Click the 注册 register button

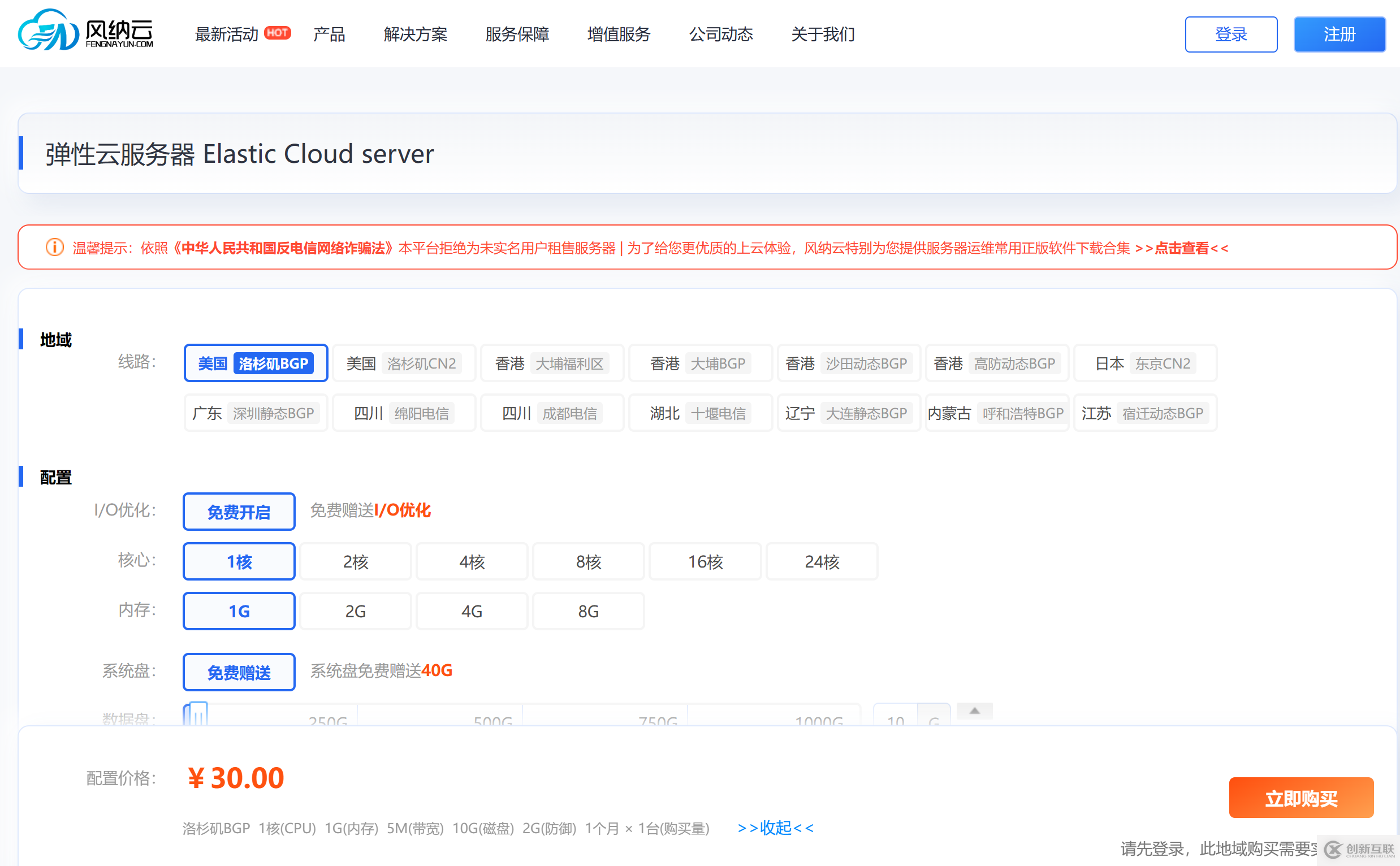point(1339,34)
